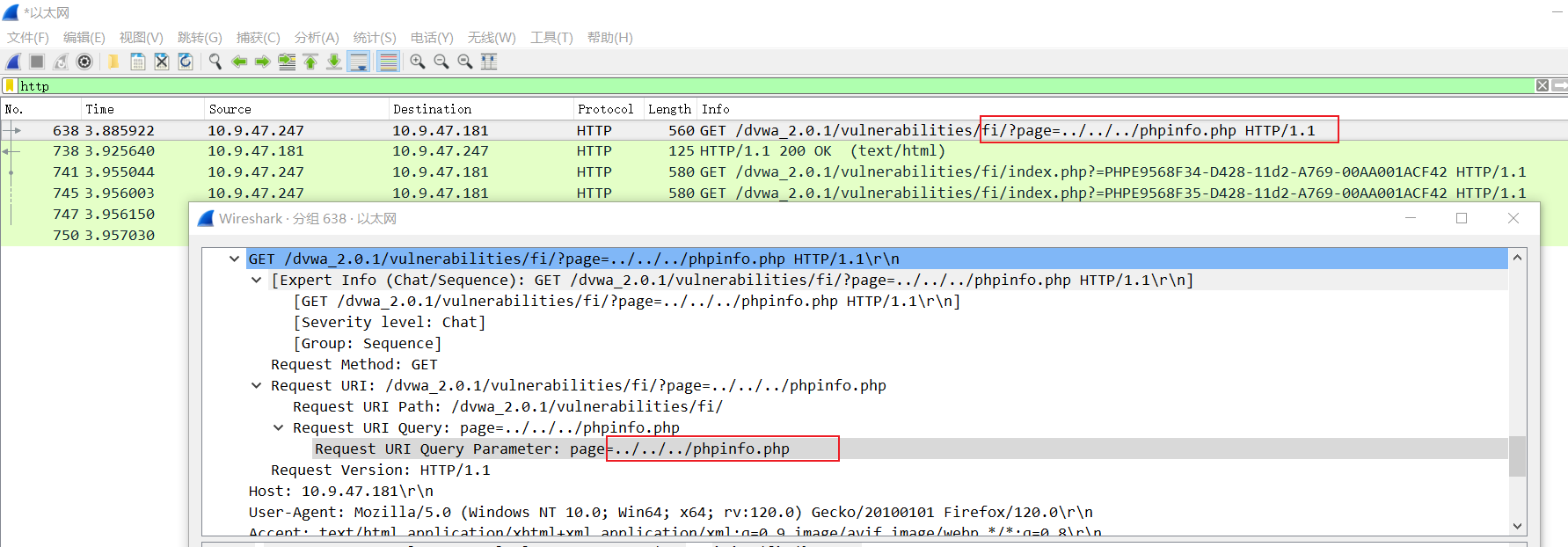1568x547 pixels.
Task: Open a capture file folder icon
Action: click(113, 62)
